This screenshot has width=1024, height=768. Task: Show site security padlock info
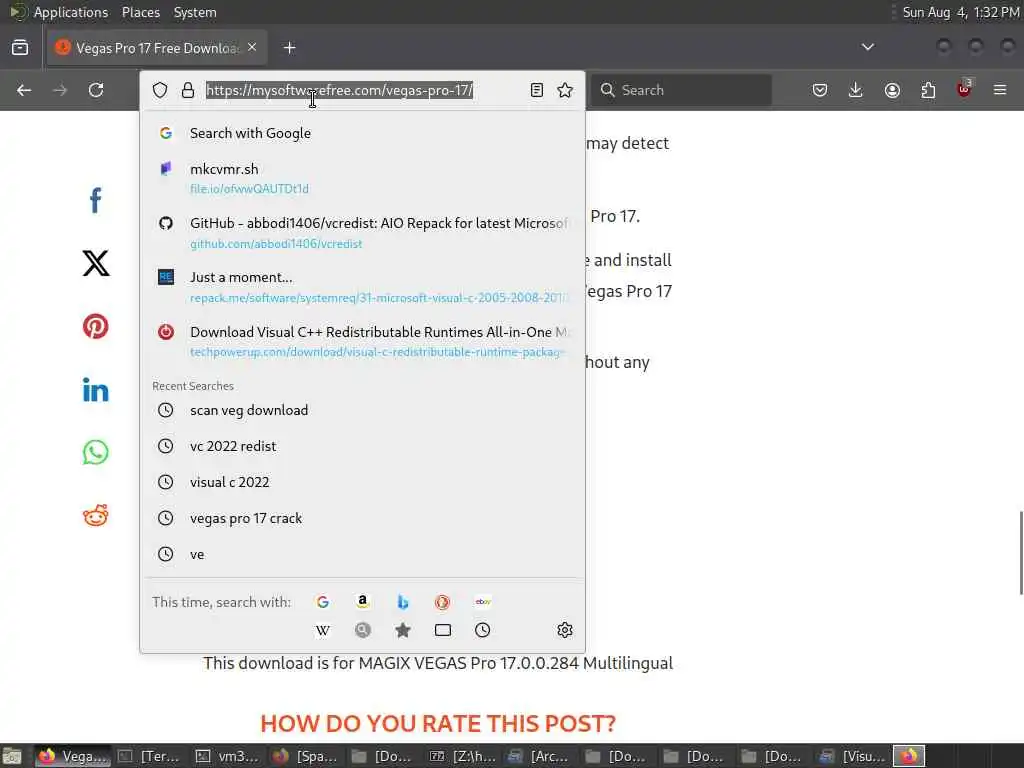point(188,90)
